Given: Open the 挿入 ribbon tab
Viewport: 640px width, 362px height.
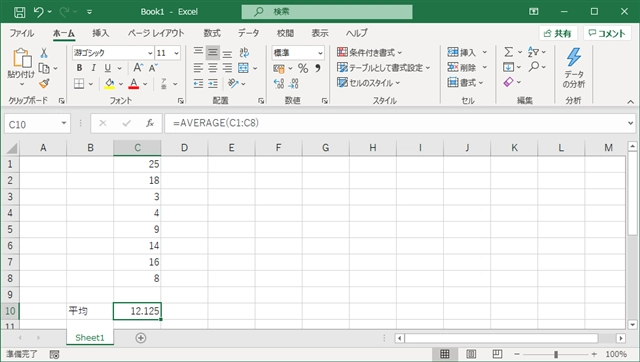Looking at the screenshot, I should (100, 33).
